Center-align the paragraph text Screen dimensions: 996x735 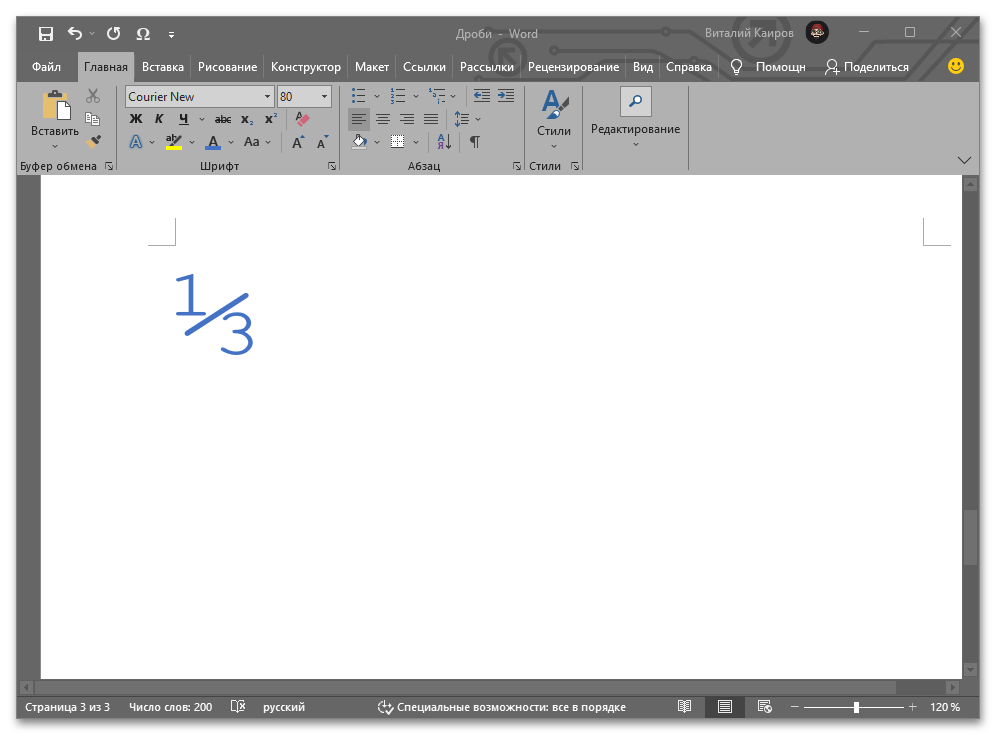(382, 119)
